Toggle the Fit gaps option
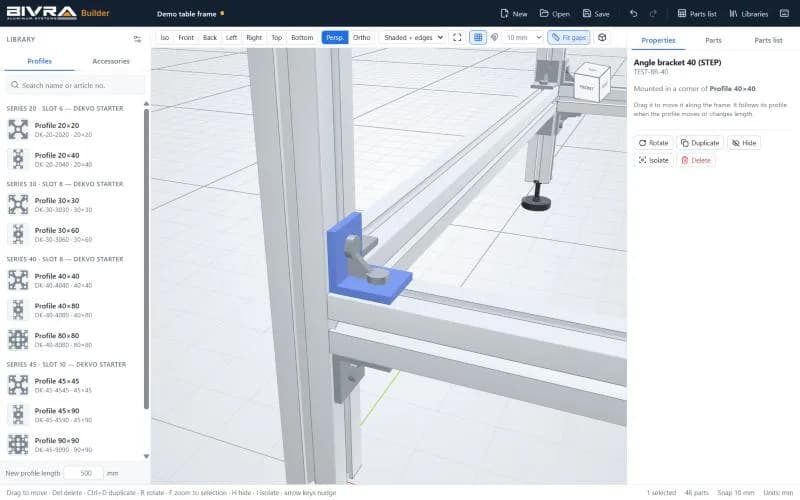 (x=569, y=37)
